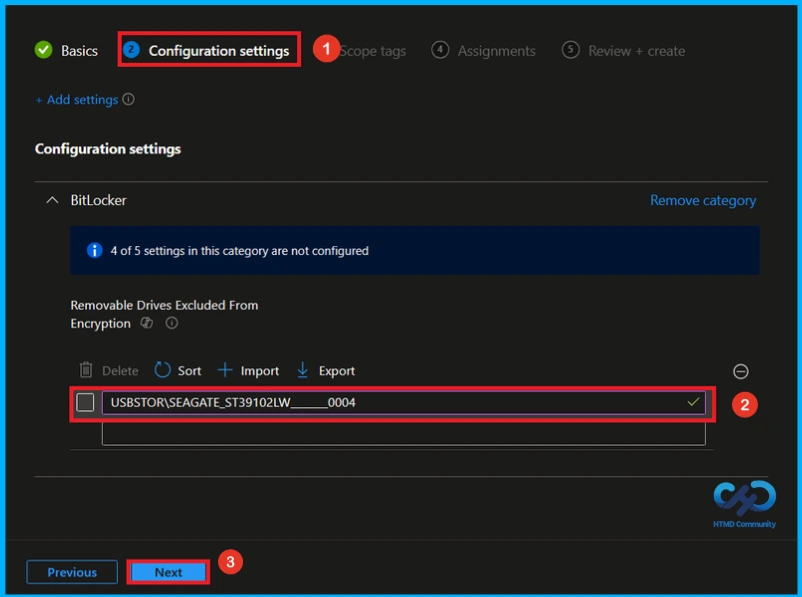Click the blue info icon in banner
Image resolution: width=802 pixels, height=597 pixels.
[95, 250]
